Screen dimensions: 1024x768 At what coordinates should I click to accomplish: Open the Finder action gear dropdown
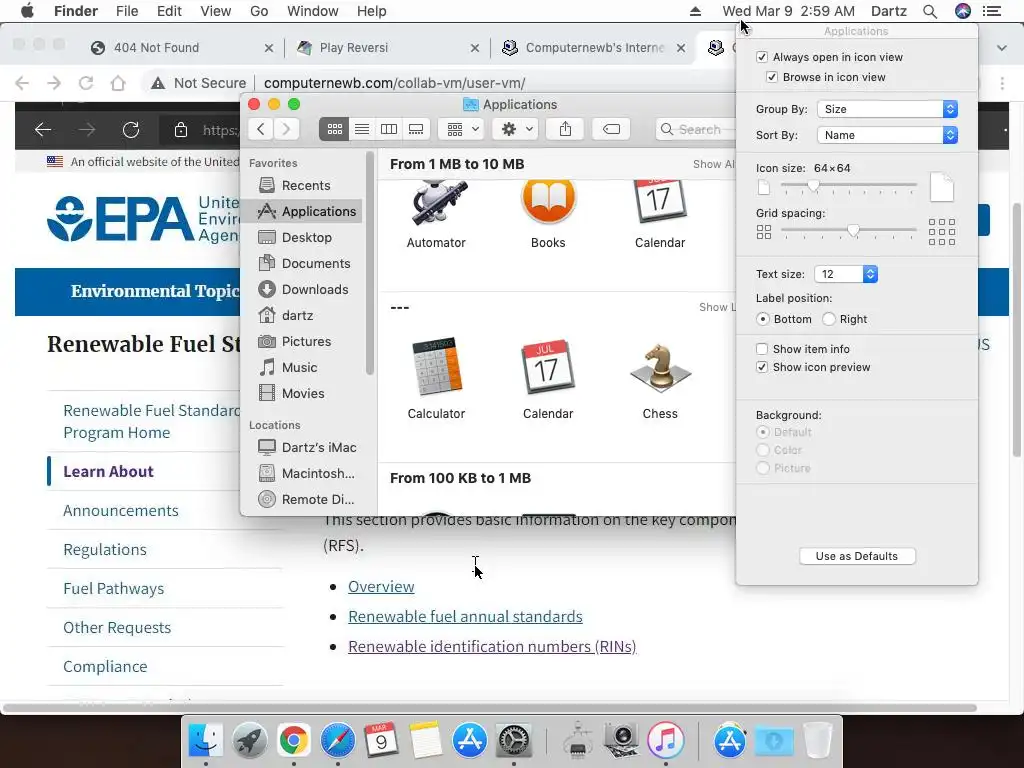click(x=515, y=129)
